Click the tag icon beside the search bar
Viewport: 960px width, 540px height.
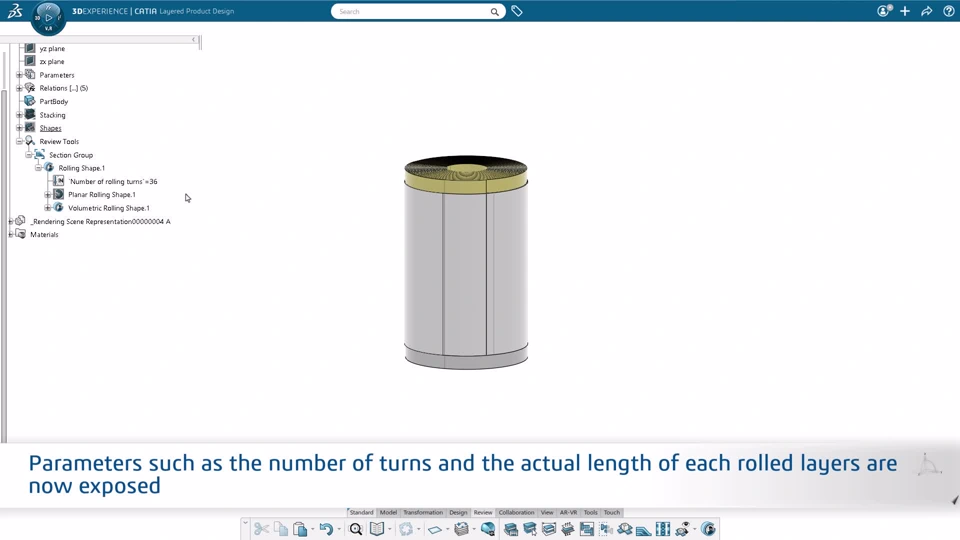click(517, 11)
